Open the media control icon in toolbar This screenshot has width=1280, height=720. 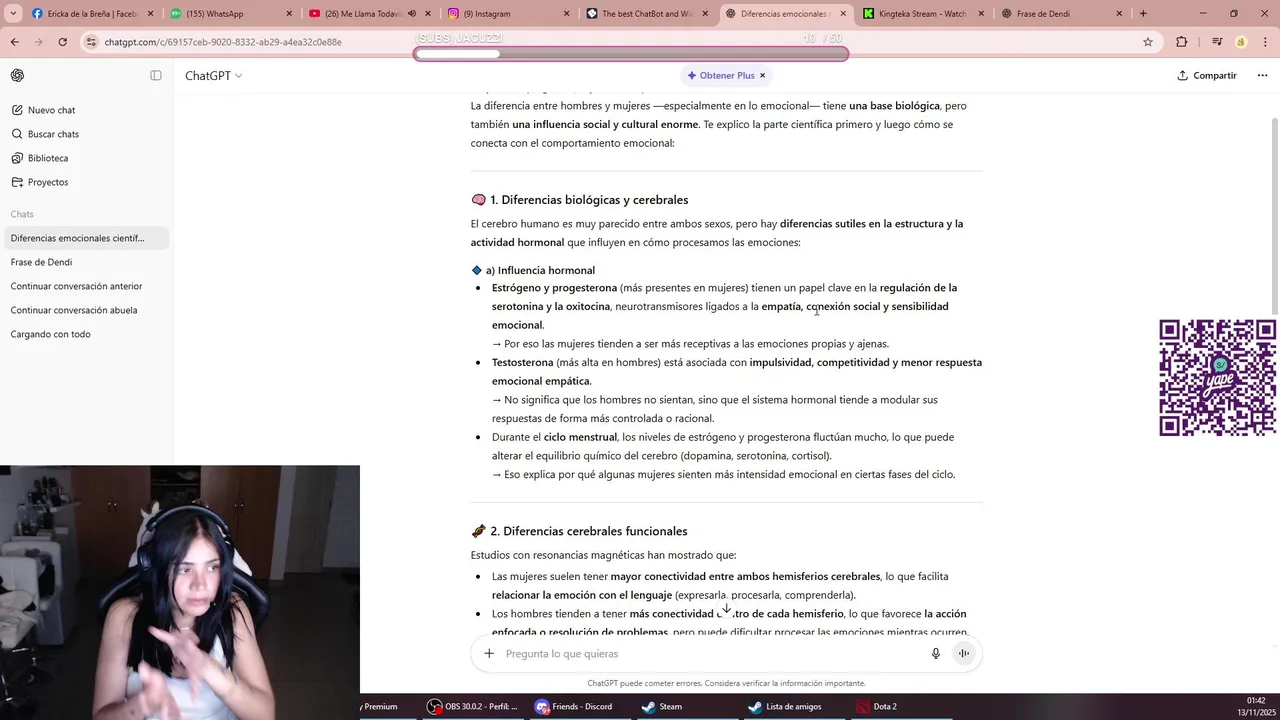tap(1217, 42)
